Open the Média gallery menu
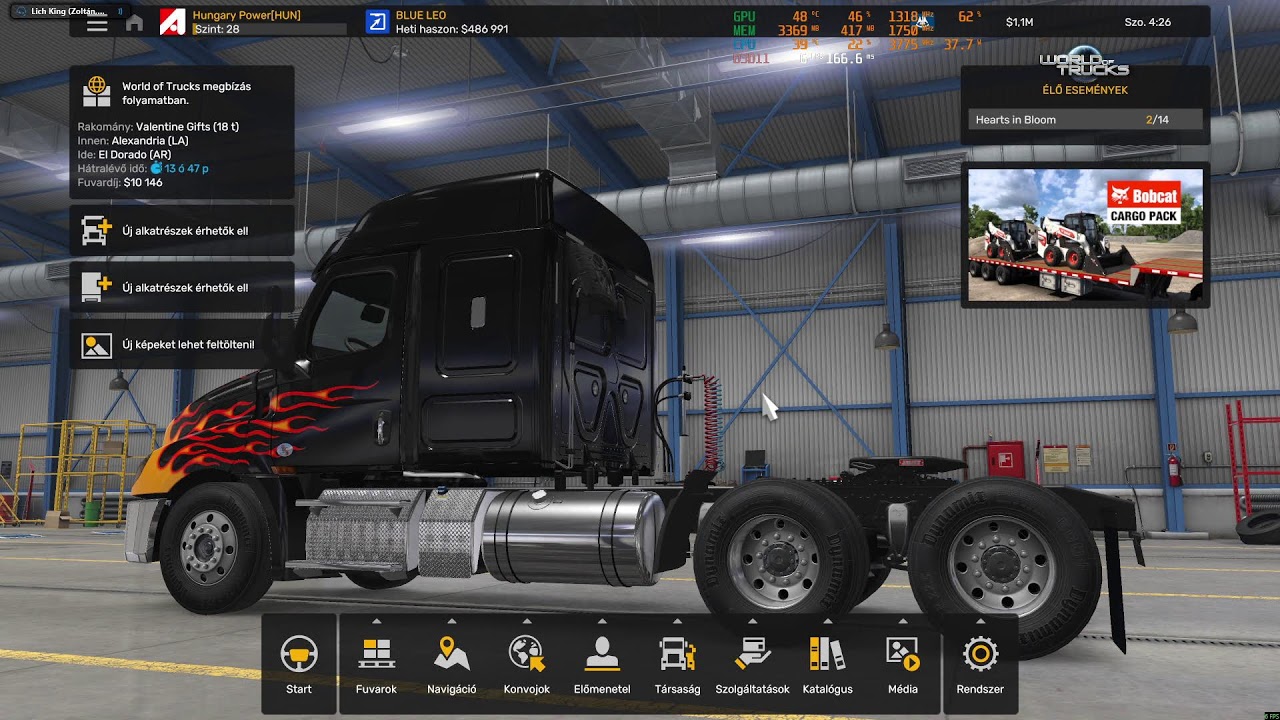This screenshot has height=720, width=1280. coord(903,665)
